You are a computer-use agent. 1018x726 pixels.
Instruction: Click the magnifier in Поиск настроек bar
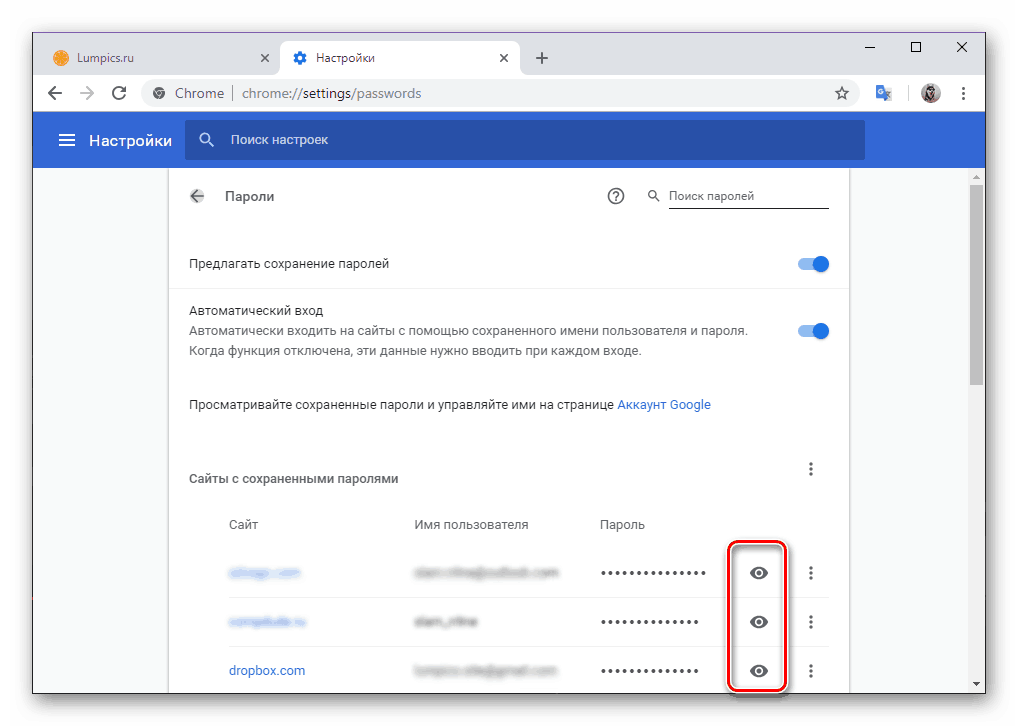pos(206,140)
